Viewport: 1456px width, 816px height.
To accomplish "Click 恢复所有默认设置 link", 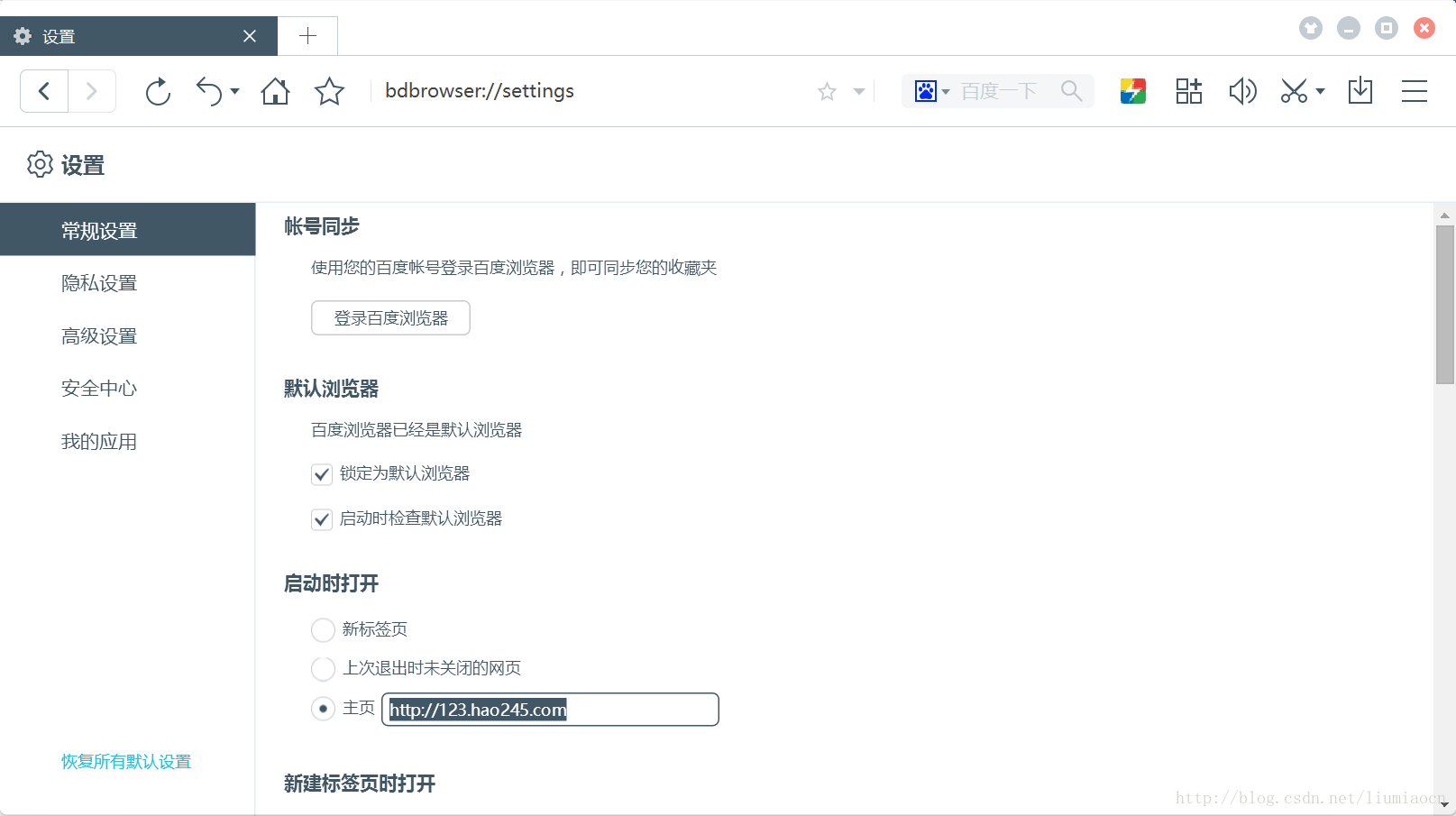I will click(x=126, y=762).
